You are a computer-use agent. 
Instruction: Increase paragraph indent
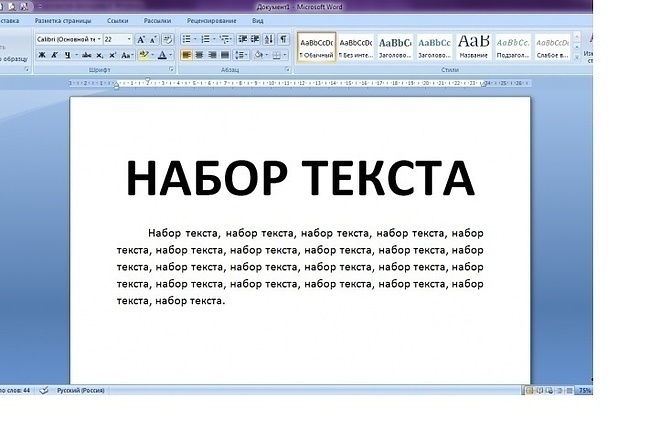pyautogui.click(x=255, y=40)
